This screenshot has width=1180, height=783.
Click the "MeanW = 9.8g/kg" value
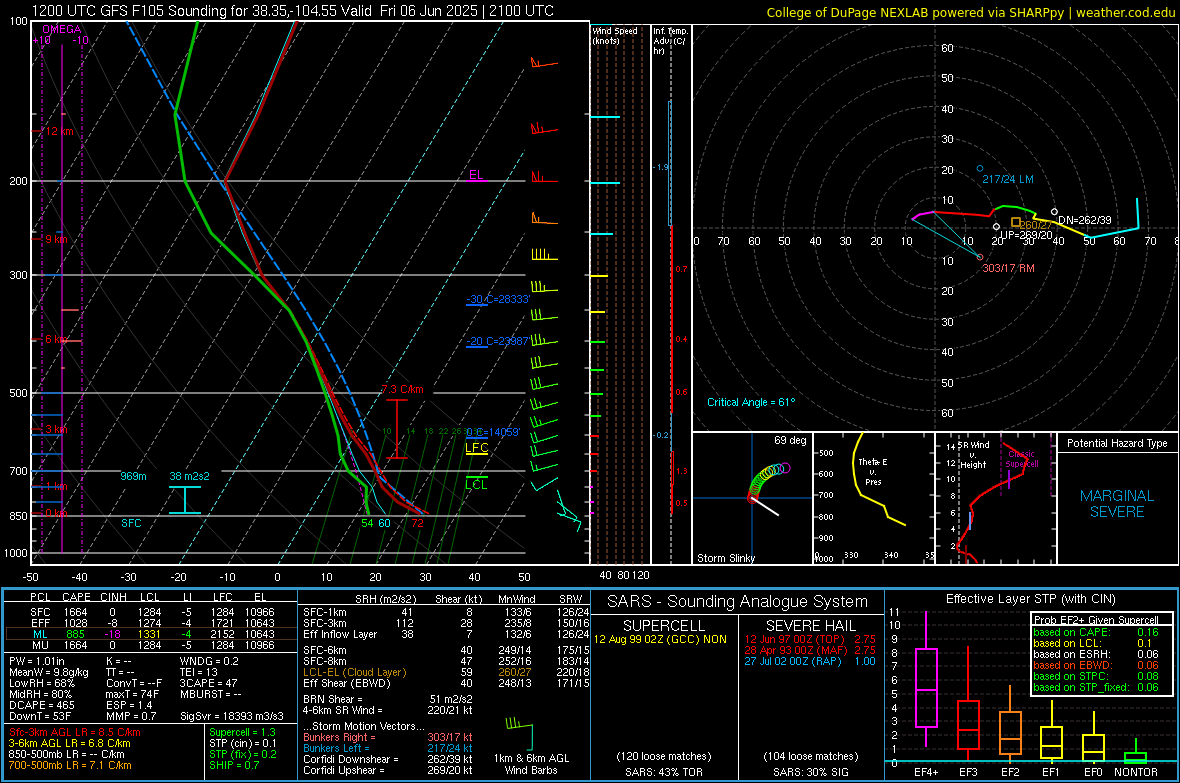(x=48, y=672)
